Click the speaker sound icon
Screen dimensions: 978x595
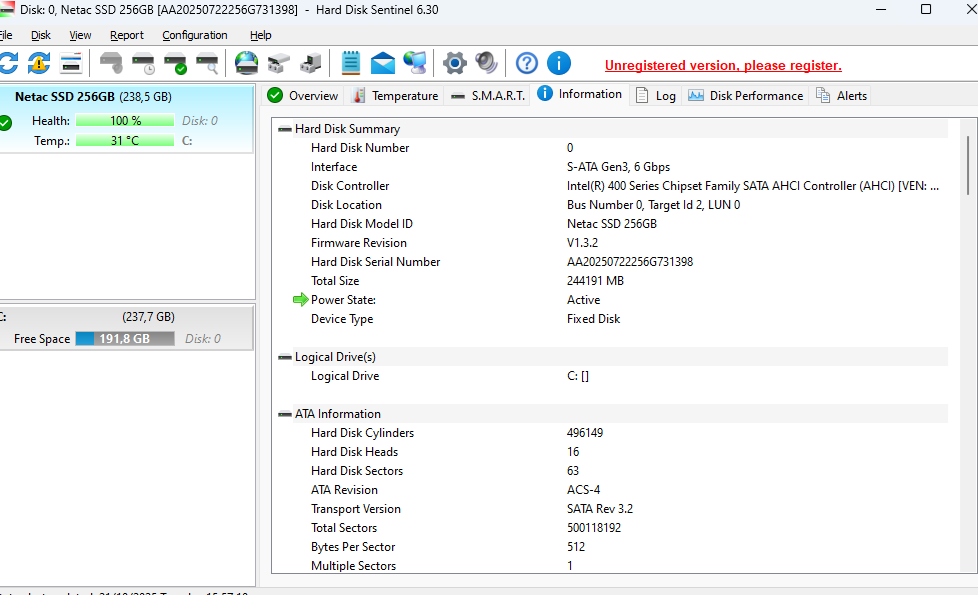[487, 64]
